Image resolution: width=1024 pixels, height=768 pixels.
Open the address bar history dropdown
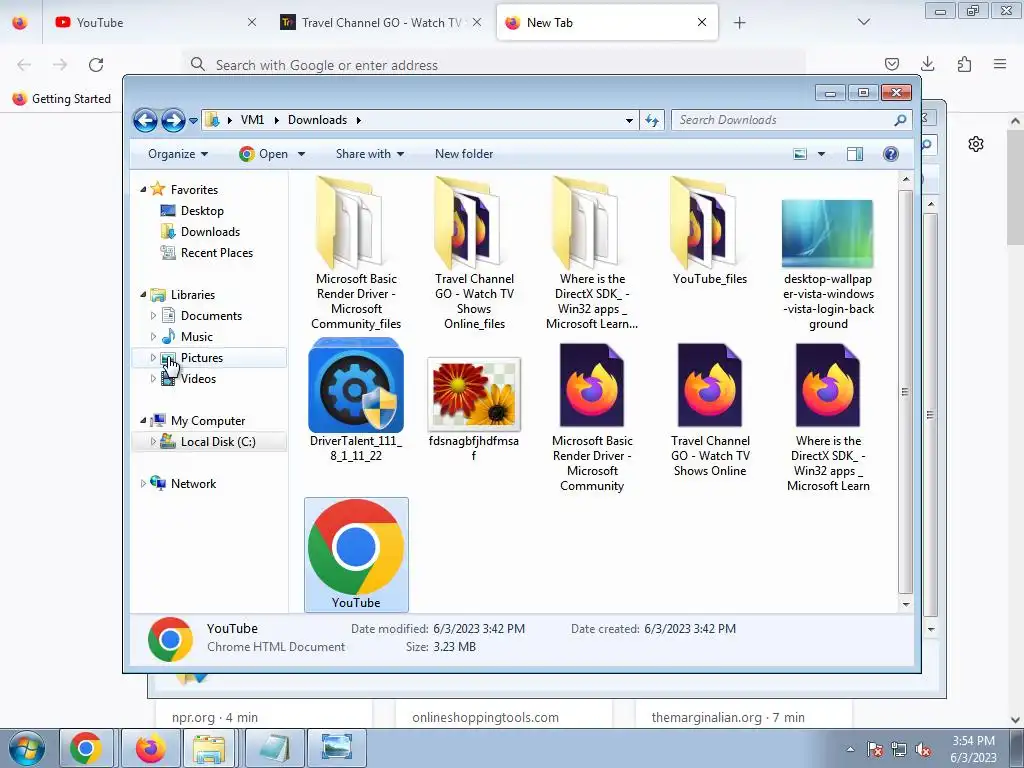coord(629,120)
